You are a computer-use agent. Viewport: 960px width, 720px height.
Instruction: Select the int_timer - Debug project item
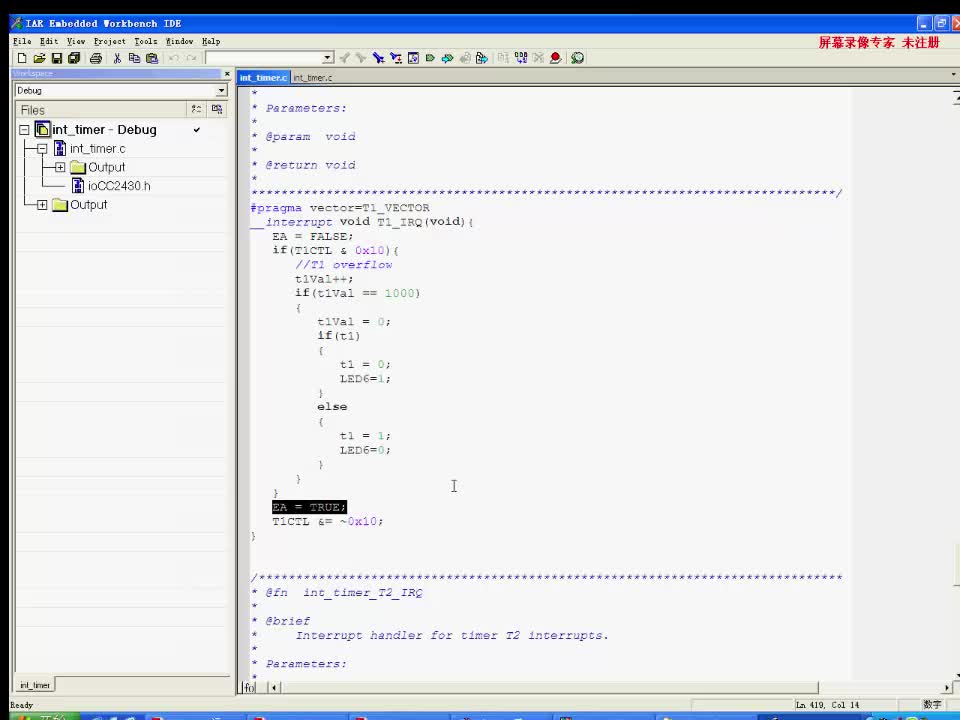tap(104, 130)
